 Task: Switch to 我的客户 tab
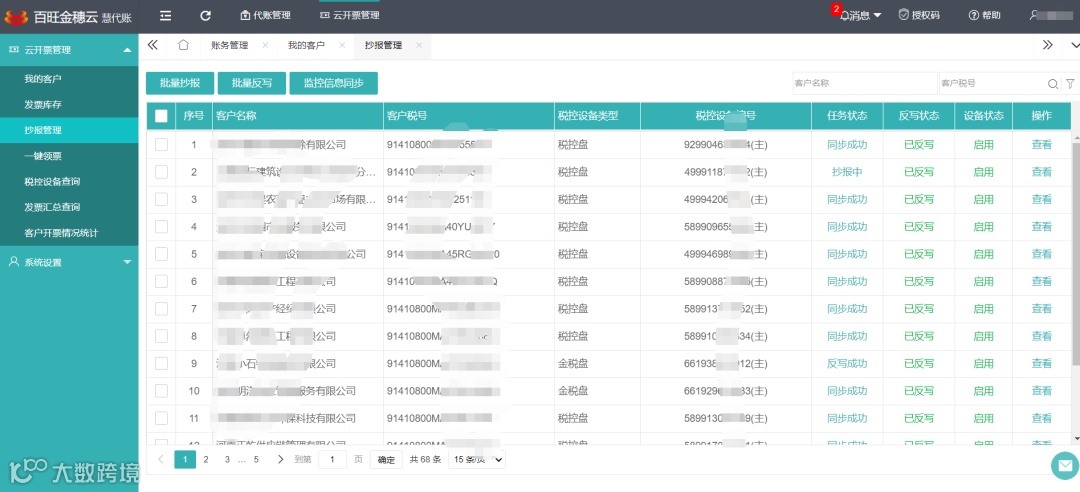[x=307, y=45]
